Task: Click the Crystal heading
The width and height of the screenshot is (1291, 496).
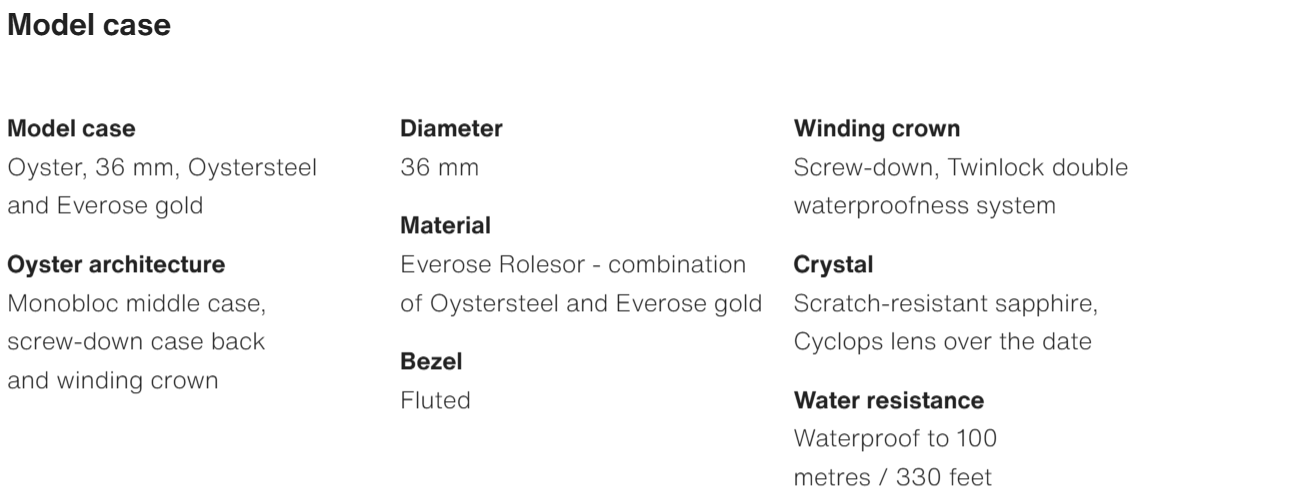Action: click(833, 265)
